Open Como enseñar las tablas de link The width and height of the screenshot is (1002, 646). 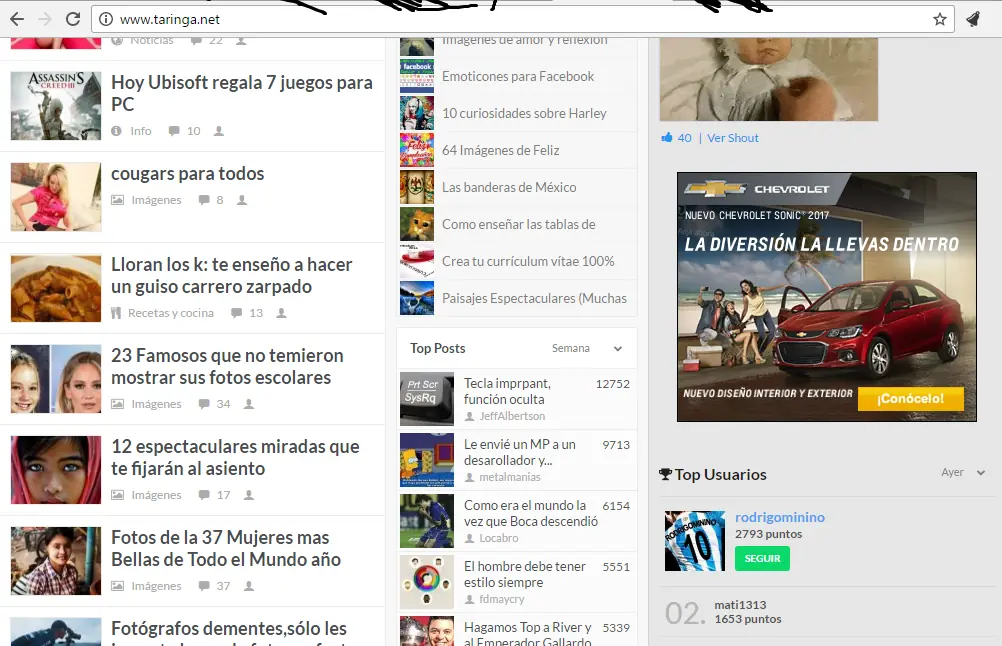point(518,224)
